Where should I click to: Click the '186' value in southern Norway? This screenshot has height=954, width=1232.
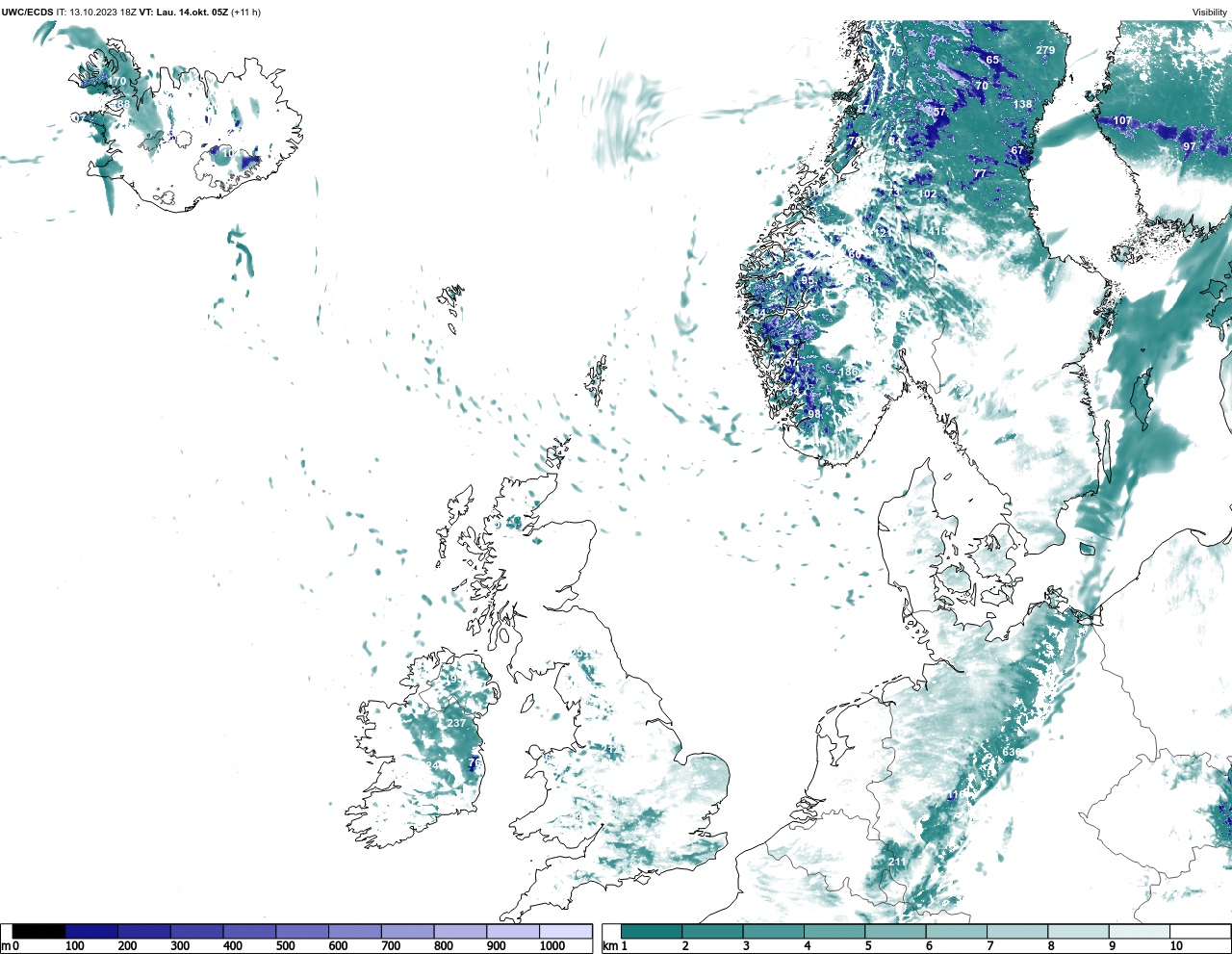(x=848, y=372)
